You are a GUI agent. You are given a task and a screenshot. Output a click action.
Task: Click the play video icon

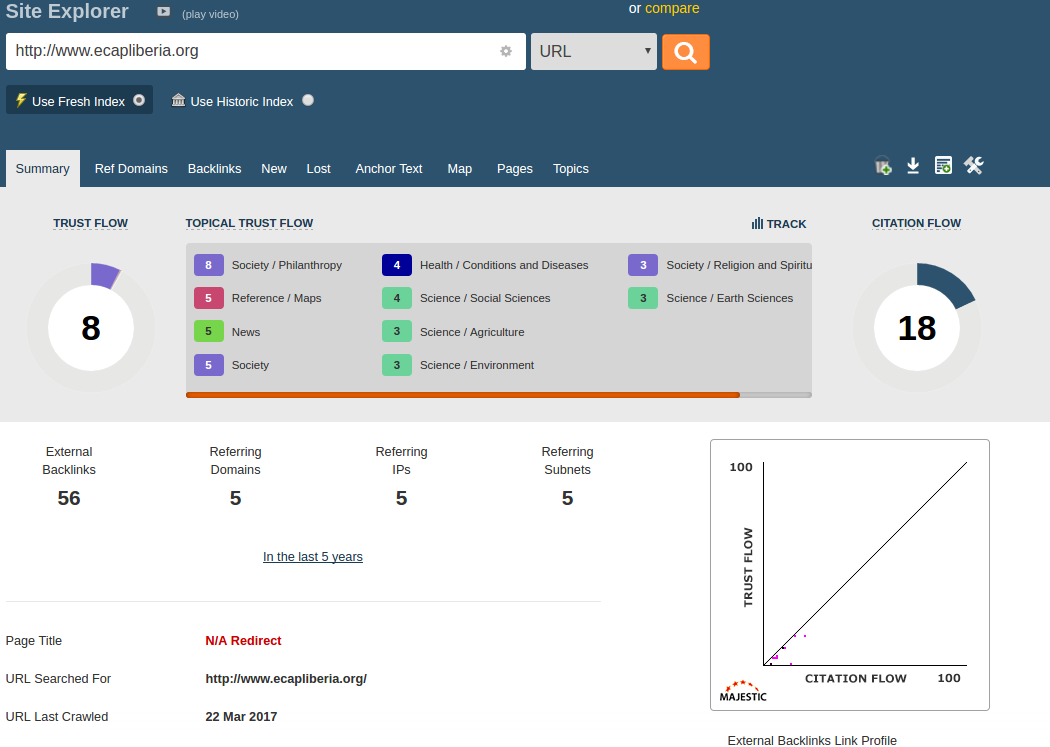pos(164,13)
